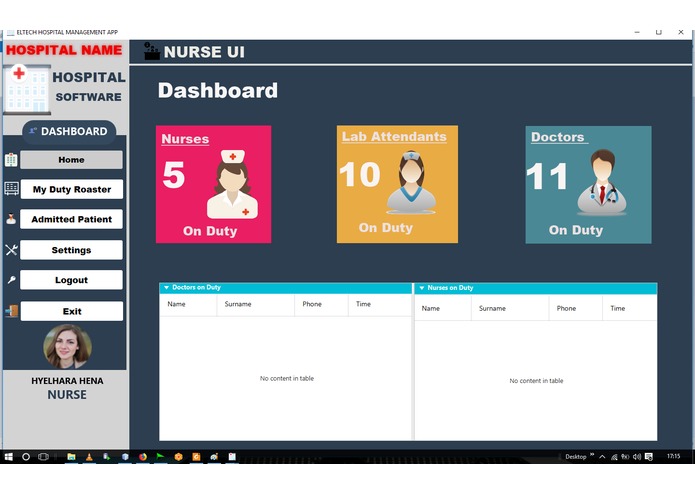
Task: Launch VLC cone icon in taskbar
Action: pyautogui.click(x=89, y=456)
